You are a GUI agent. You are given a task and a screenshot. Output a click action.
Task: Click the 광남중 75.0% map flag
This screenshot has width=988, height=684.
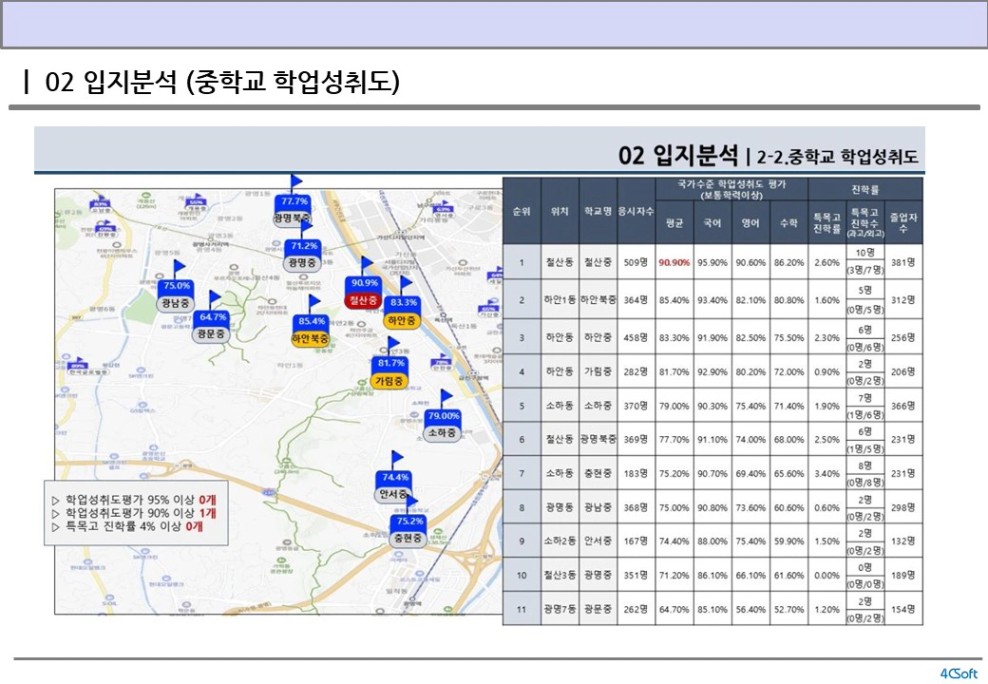pos(176,287)
